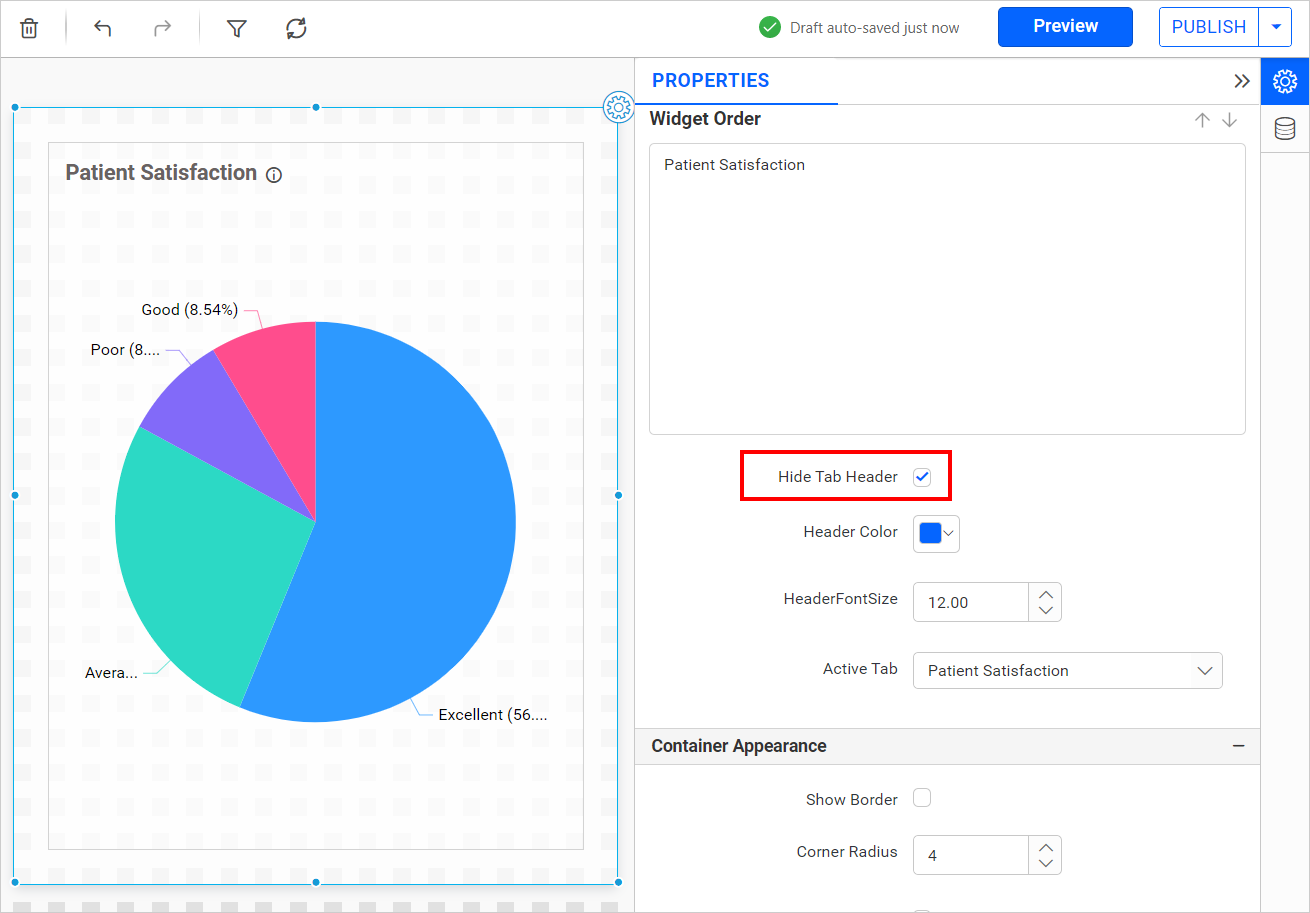Move widget up in Widget Order
The height and width of the screenshot is (913, 1310).
coord(1202,120)
